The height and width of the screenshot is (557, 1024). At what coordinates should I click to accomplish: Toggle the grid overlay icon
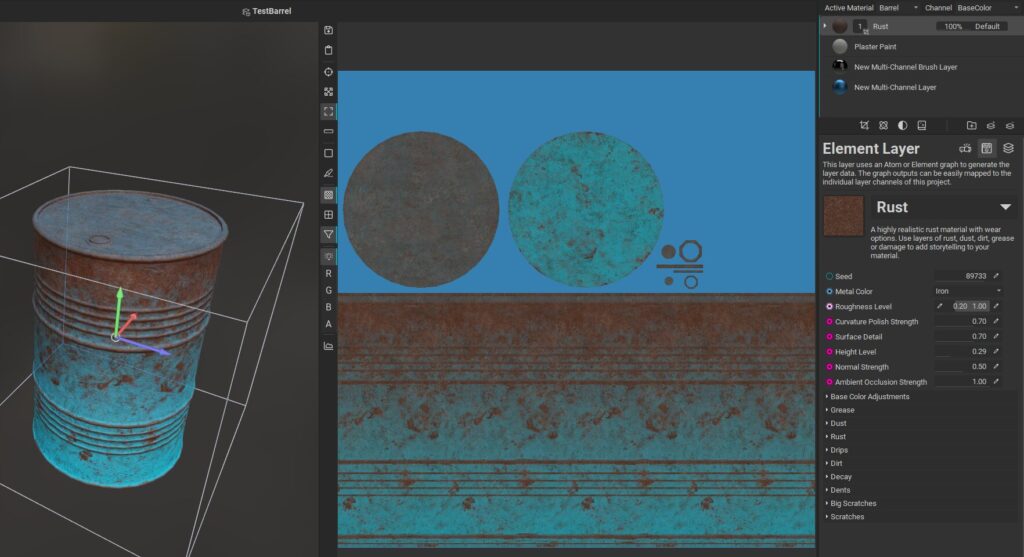pos(328,214)
